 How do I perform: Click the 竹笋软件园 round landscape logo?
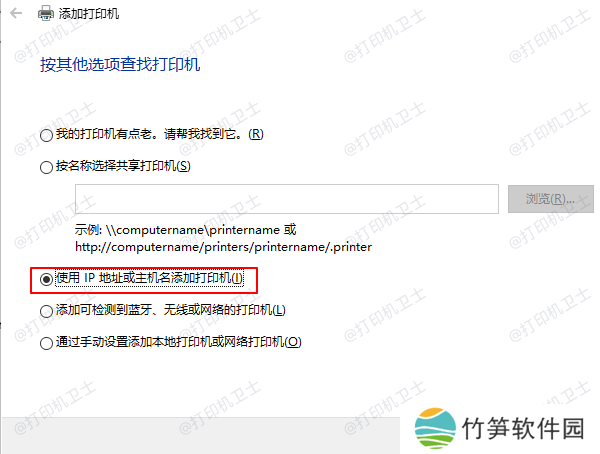[x=435, y=428]
